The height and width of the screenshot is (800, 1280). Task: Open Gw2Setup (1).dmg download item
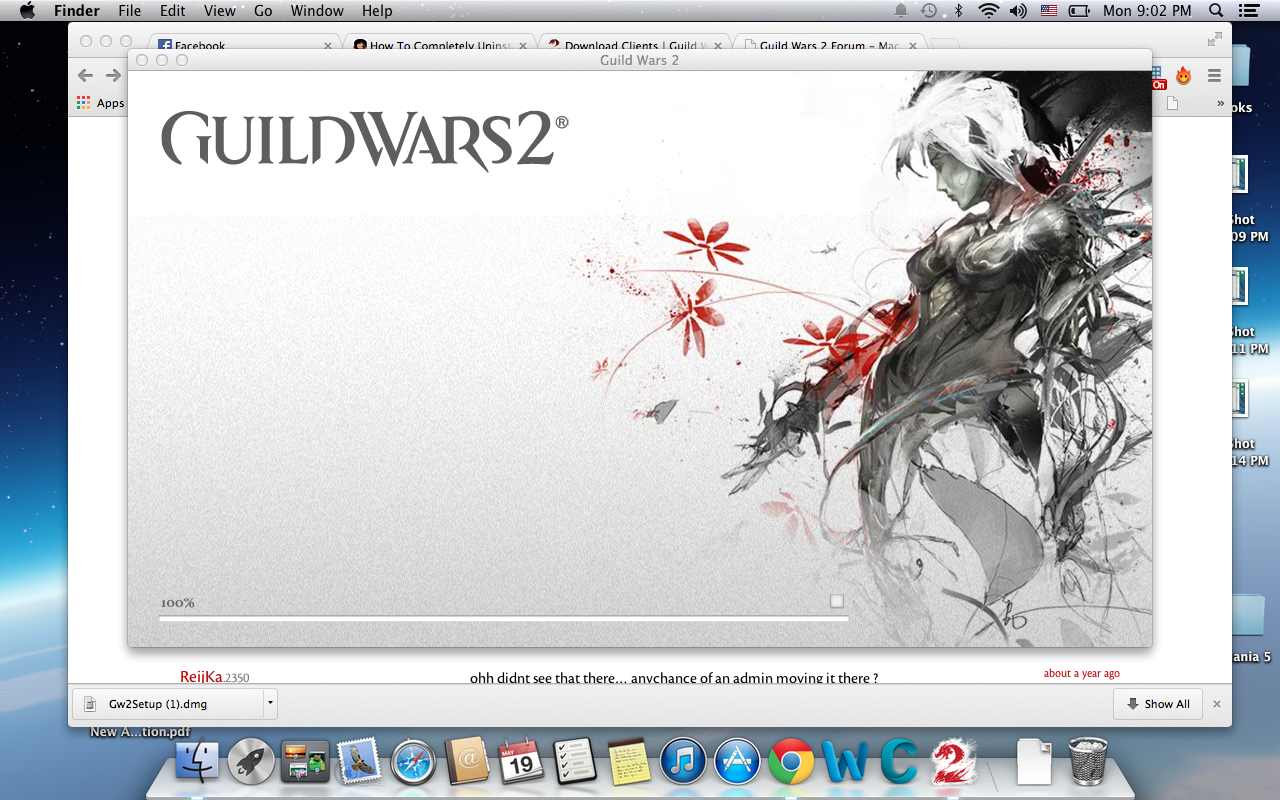(x=167, y=704)
